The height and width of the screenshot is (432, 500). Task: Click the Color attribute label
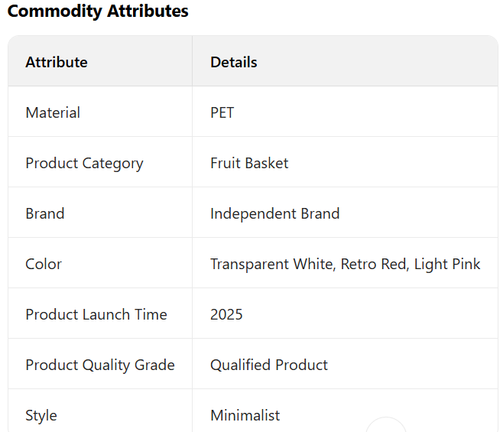click(x=44, y=264)
